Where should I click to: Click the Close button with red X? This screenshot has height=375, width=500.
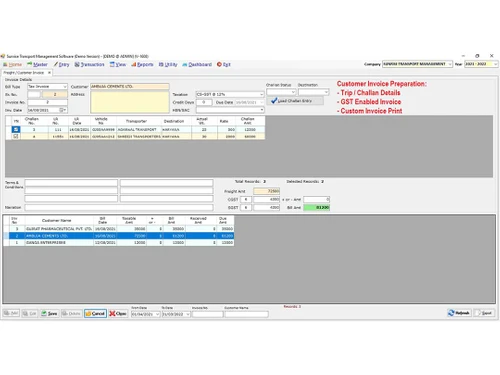[x=118, y=313]
